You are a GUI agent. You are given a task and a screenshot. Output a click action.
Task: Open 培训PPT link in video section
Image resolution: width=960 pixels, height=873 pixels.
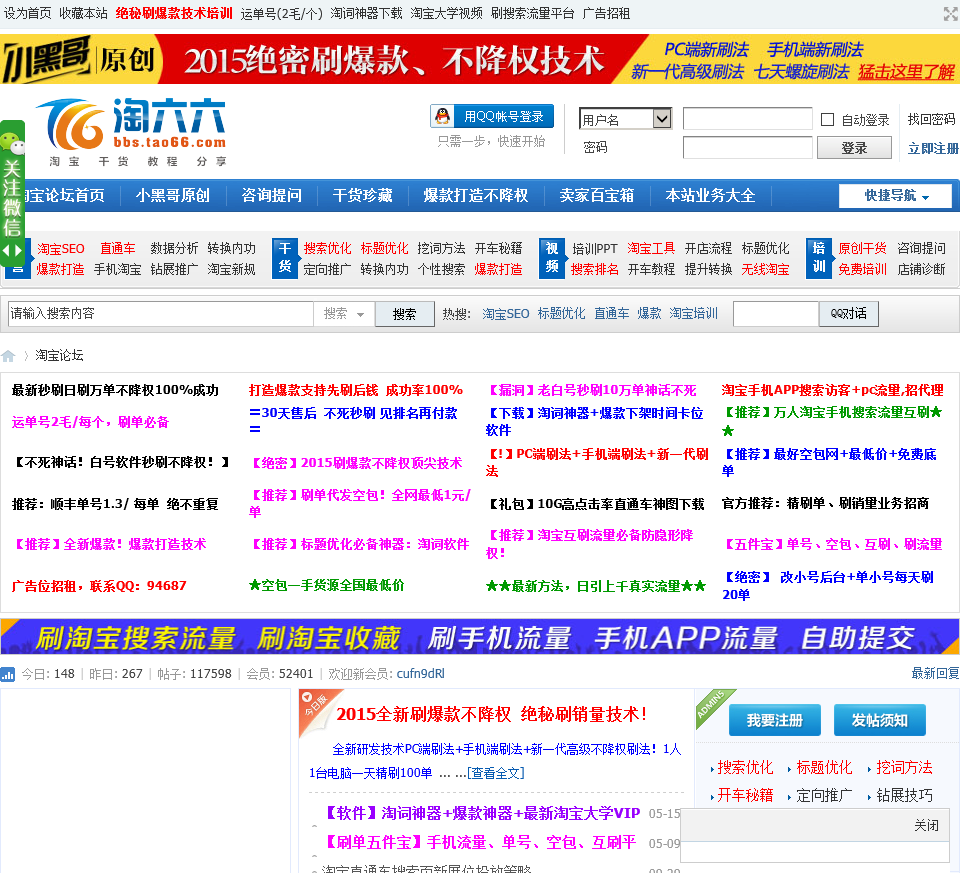click(594, 249)
